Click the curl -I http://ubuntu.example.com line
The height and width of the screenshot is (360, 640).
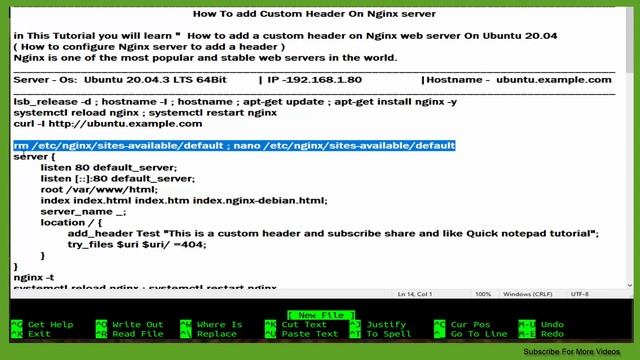pos(108,124)
